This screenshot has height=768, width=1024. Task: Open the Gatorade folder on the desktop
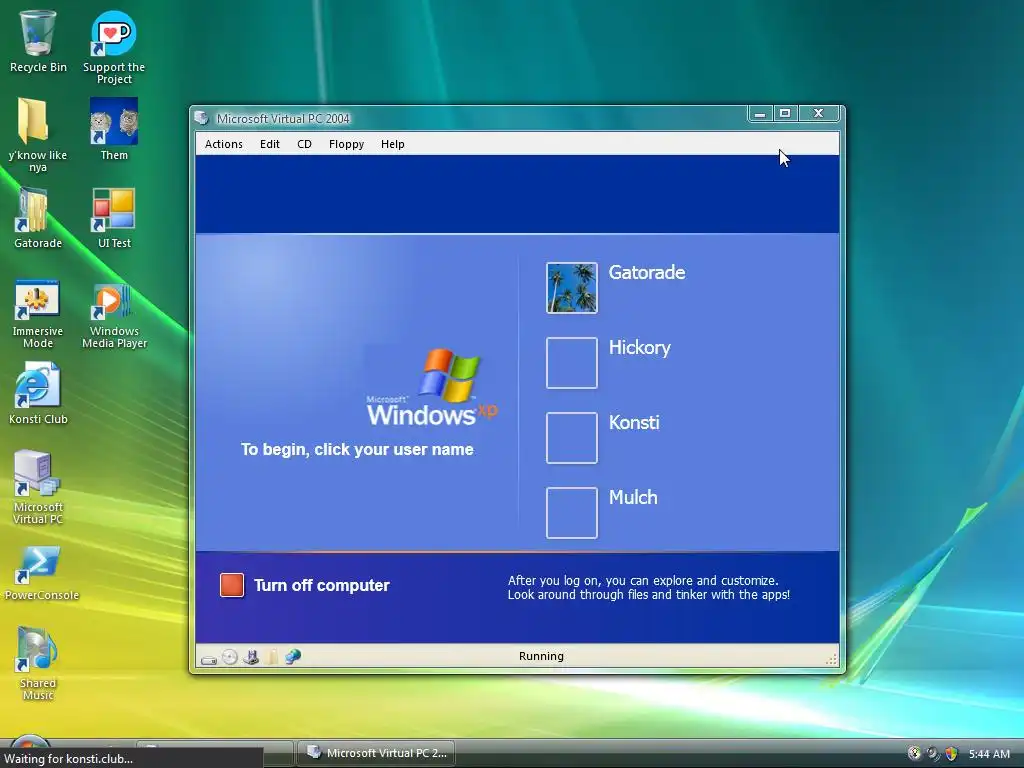pyautogui.click(x=38, y=217)
